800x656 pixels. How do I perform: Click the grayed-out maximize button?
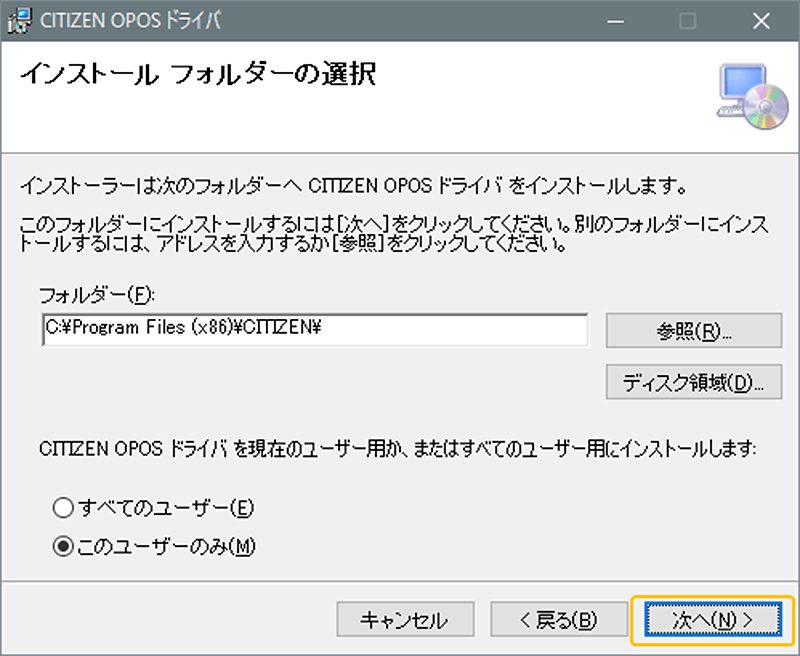click(x=688, y=20)
